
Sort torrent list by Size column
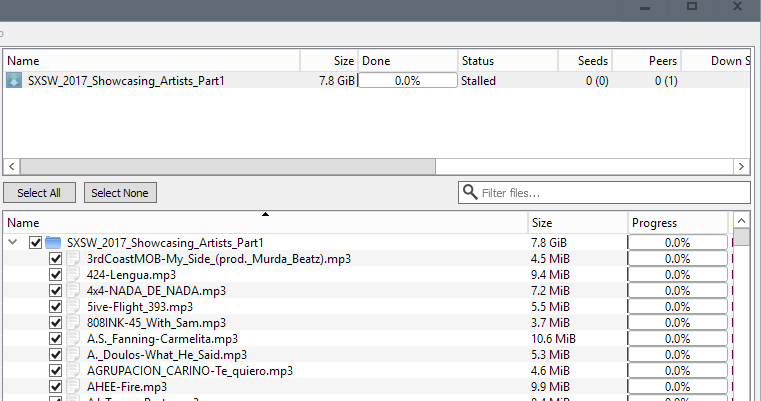[x=329, y=61]
